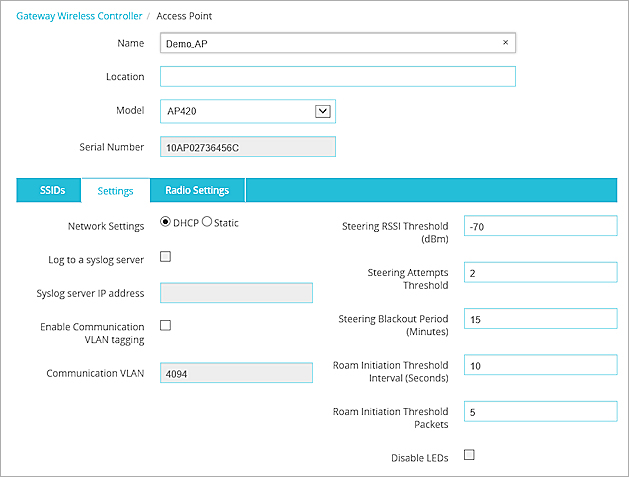Go to Gateway Wireless Controller breadcrumb link
The height and width of the screenshot is (477, 629).
point(78,16)
